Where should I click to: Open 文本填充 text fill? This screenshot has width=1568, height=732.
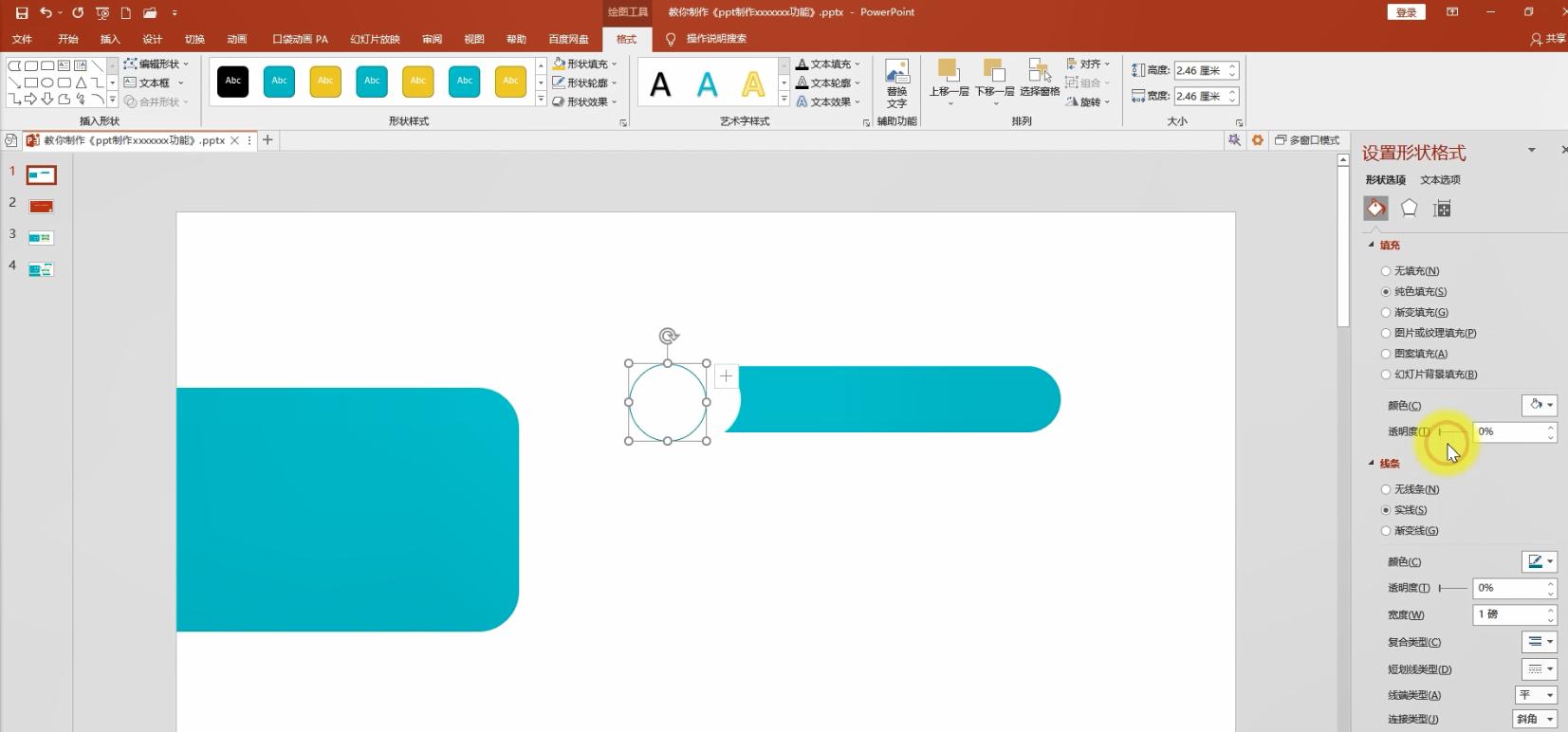[828, 64]
